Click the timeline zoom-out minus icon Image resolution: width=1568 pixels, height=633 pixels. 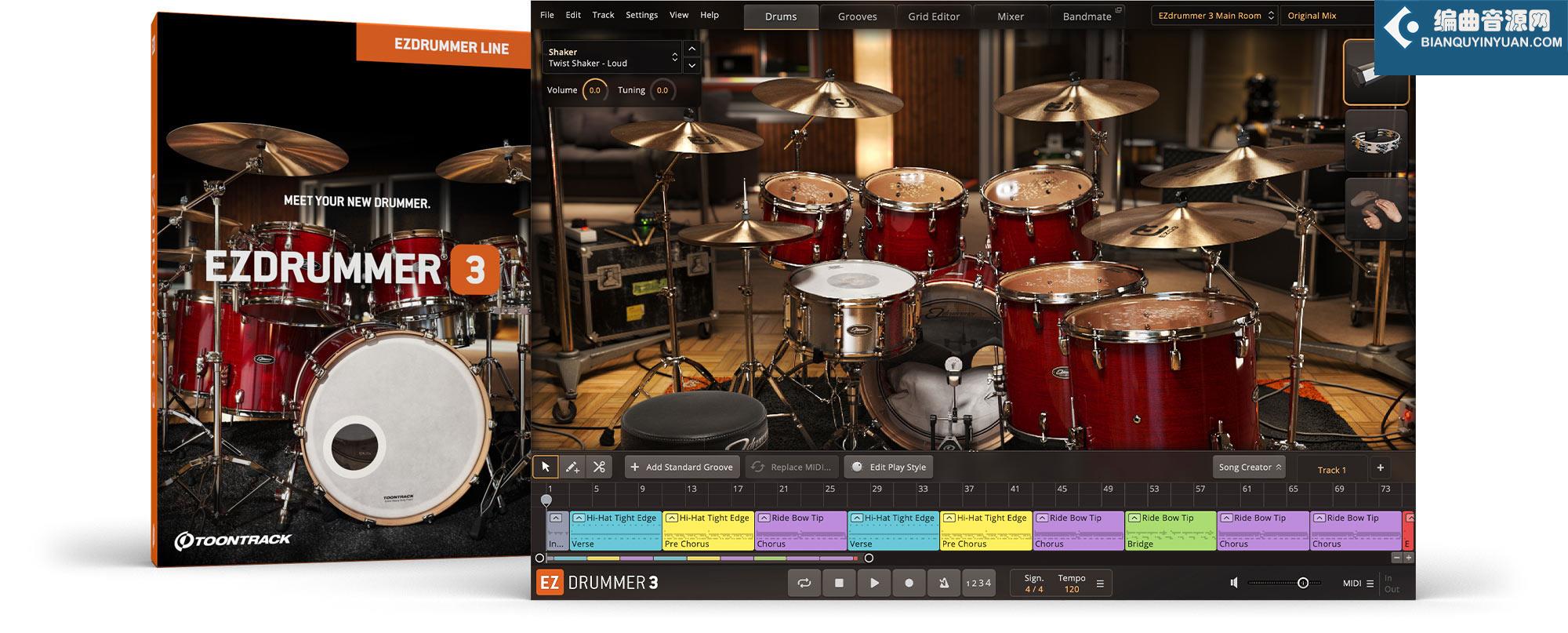[1396, 558]
